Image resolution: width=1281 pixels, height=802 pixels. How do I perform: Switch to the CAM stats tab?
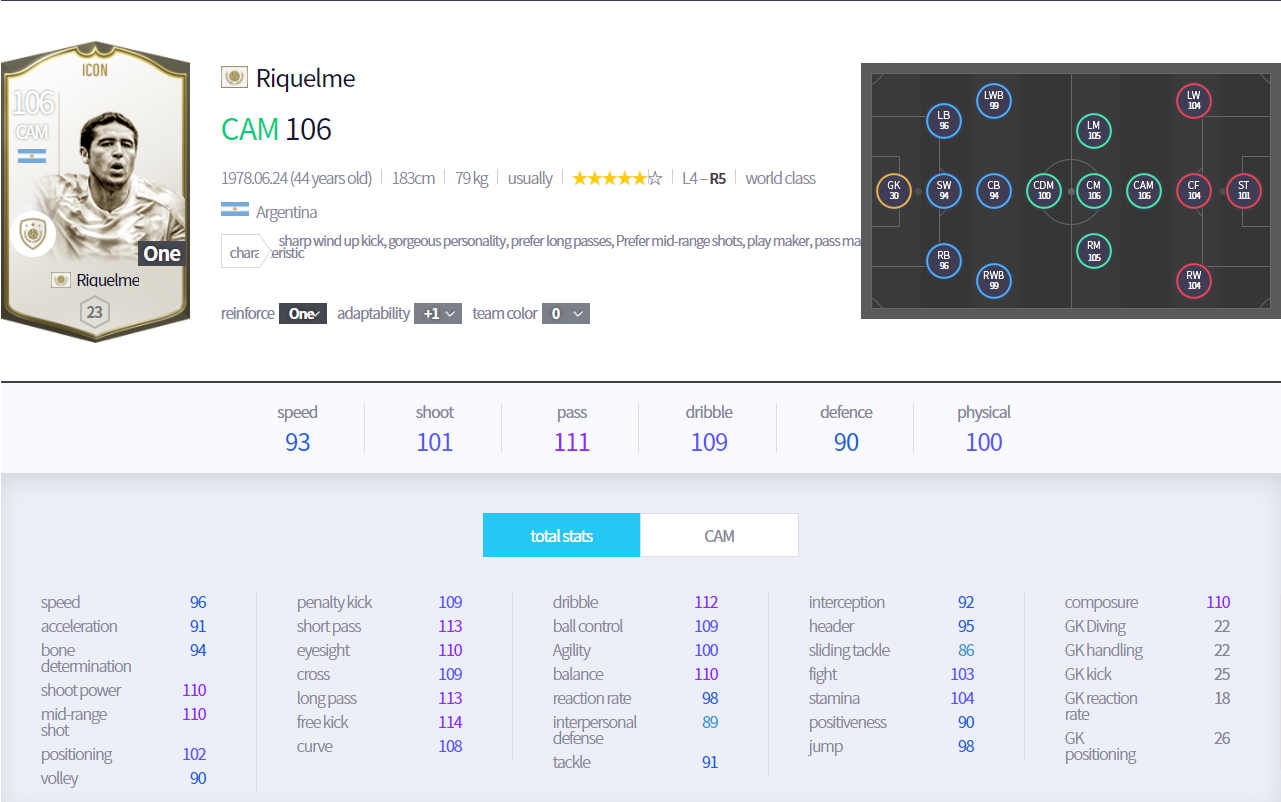[x=719, y=536]
